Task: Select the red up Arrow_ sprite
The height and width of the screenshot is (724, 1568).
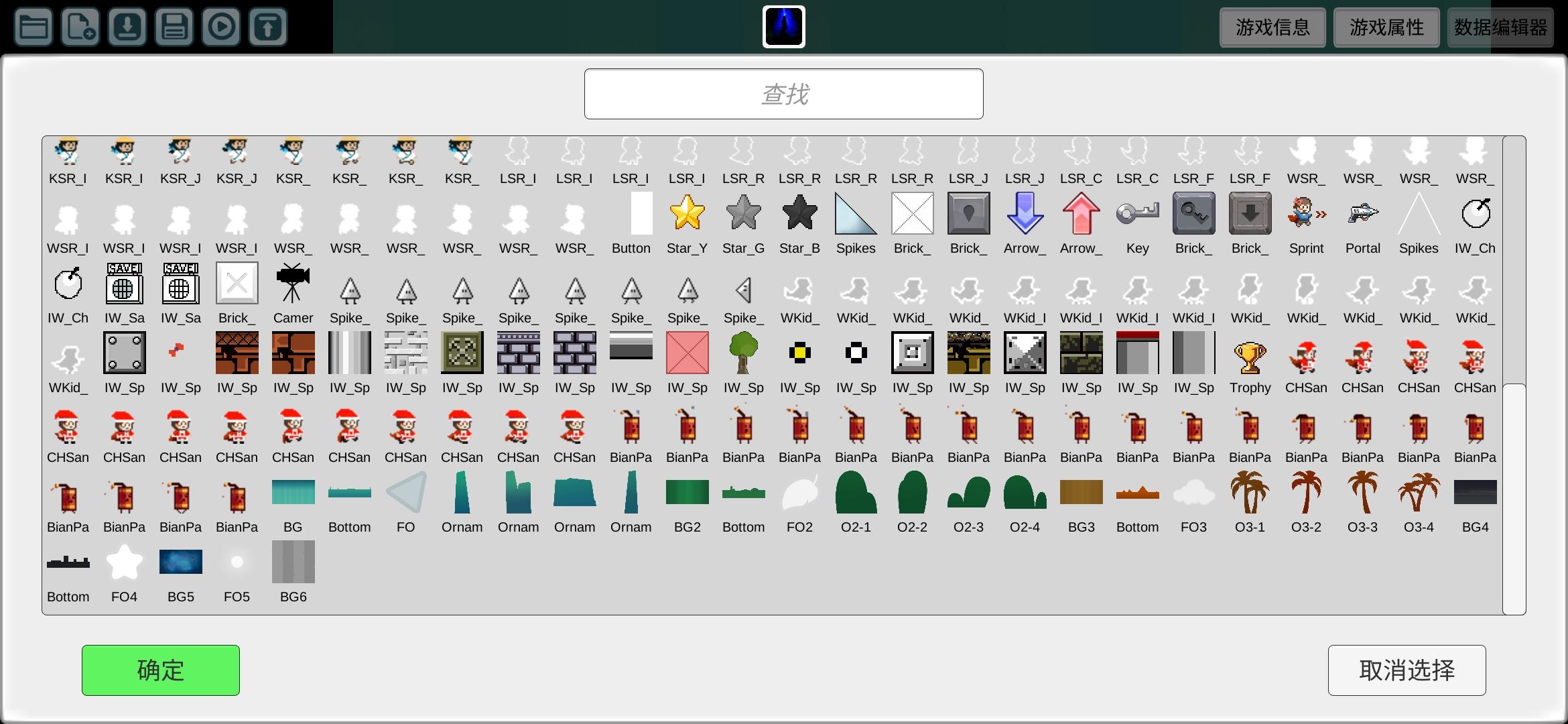Action: pyautogui.click(x=1082, y=213)
